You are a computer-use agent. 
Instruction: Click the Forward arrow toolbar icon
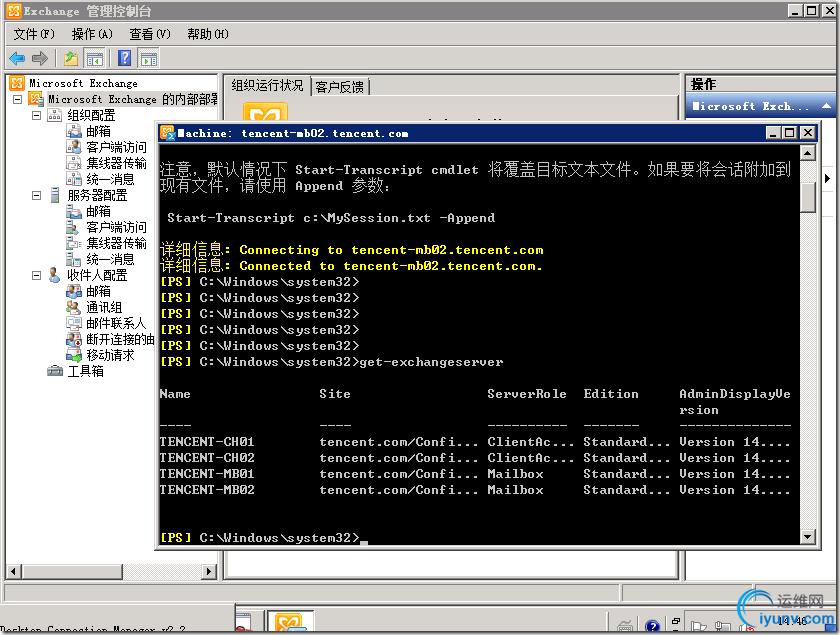point(40,58)
